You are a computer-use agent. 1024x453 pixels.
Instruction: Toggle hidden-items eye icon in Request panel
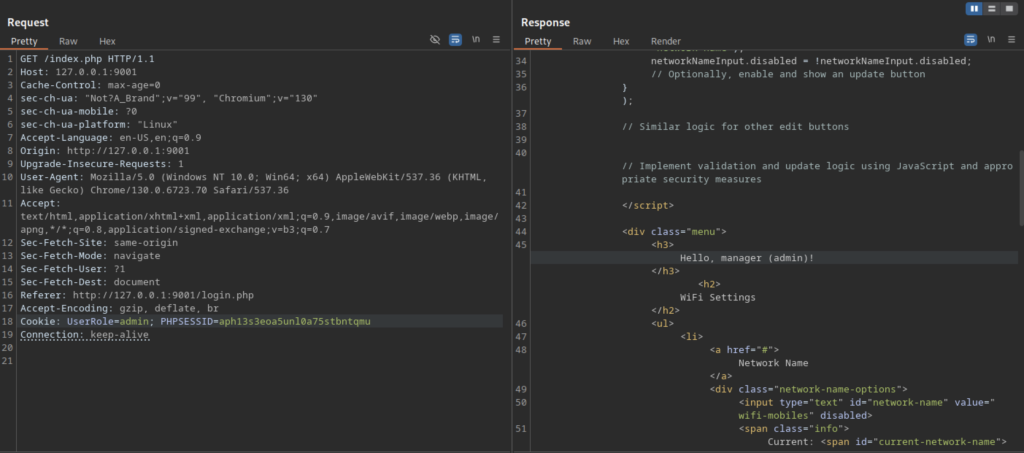435,40
